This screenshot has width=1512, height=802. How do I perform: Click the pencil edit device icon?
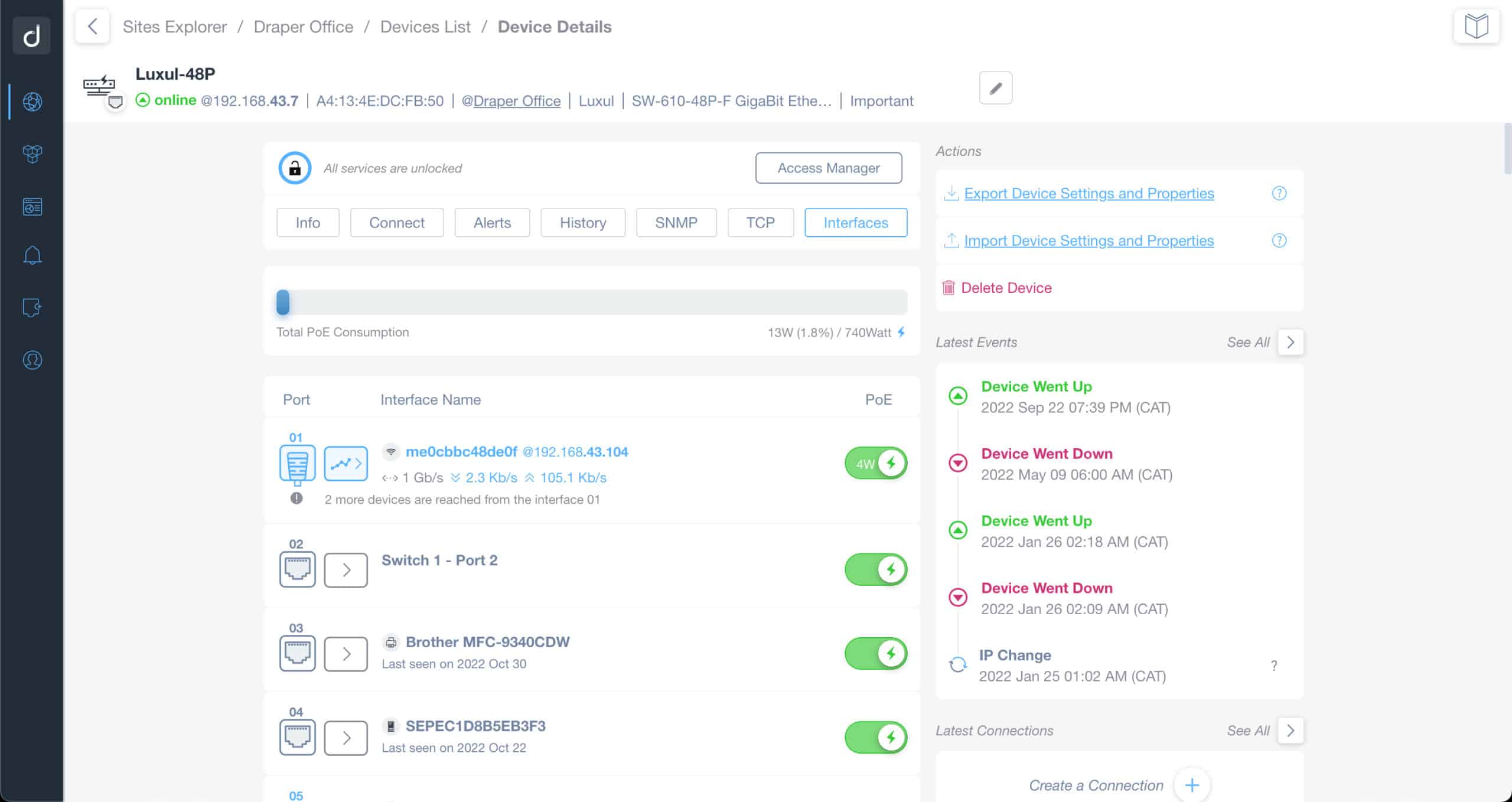(995, 89)
